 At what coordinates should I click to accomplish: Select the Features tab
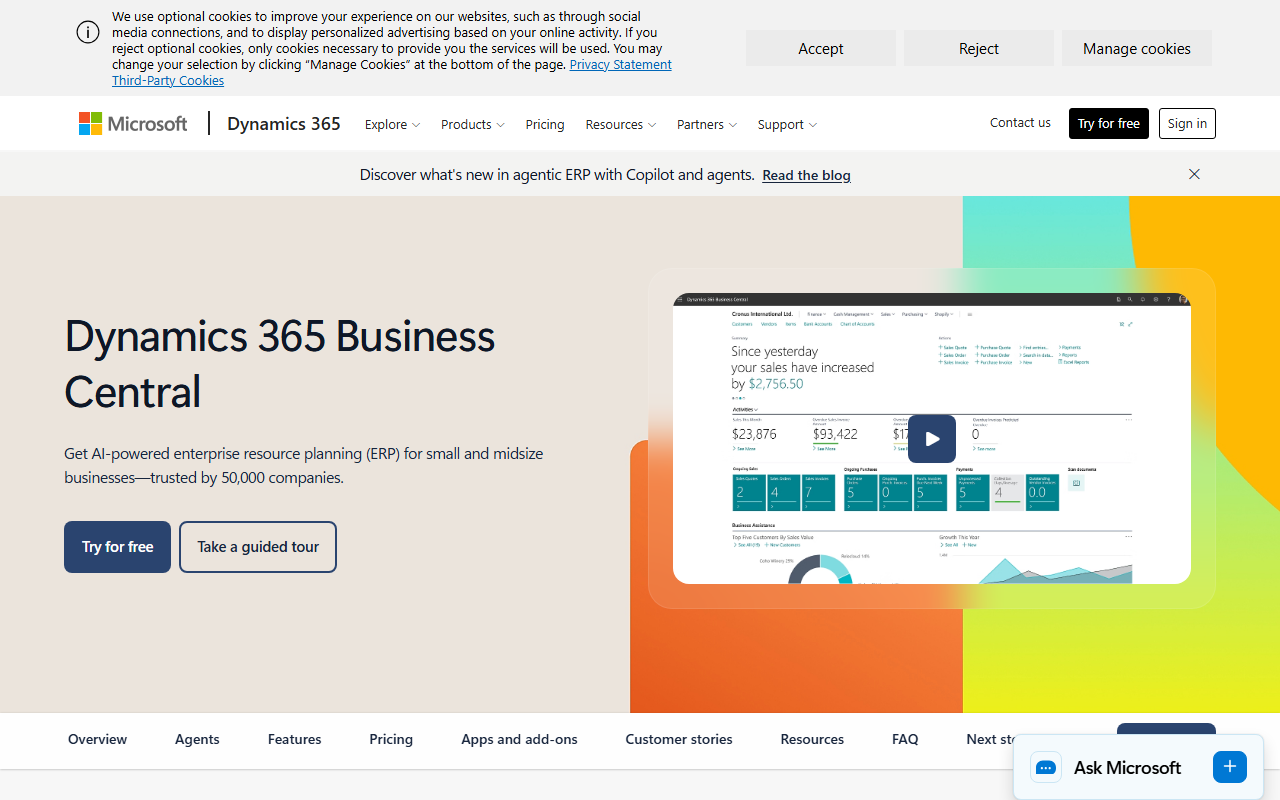pos(294,739)
